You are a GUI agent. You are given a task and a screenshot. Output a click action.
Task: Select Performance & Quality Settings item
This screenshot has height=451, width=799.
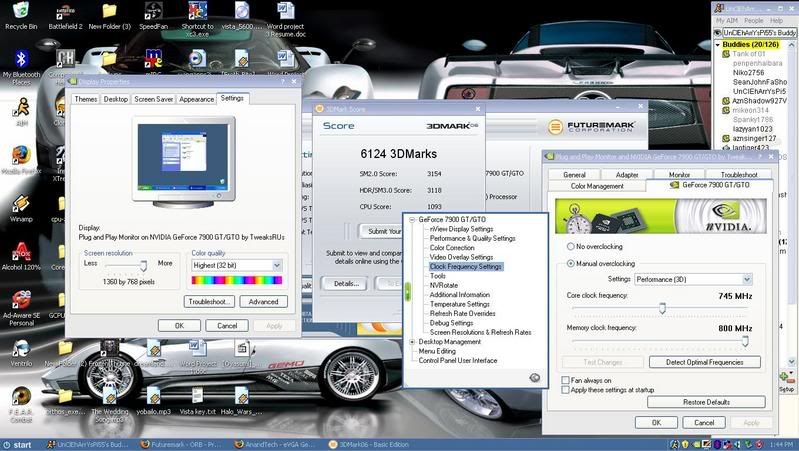[x=472, y=238]
